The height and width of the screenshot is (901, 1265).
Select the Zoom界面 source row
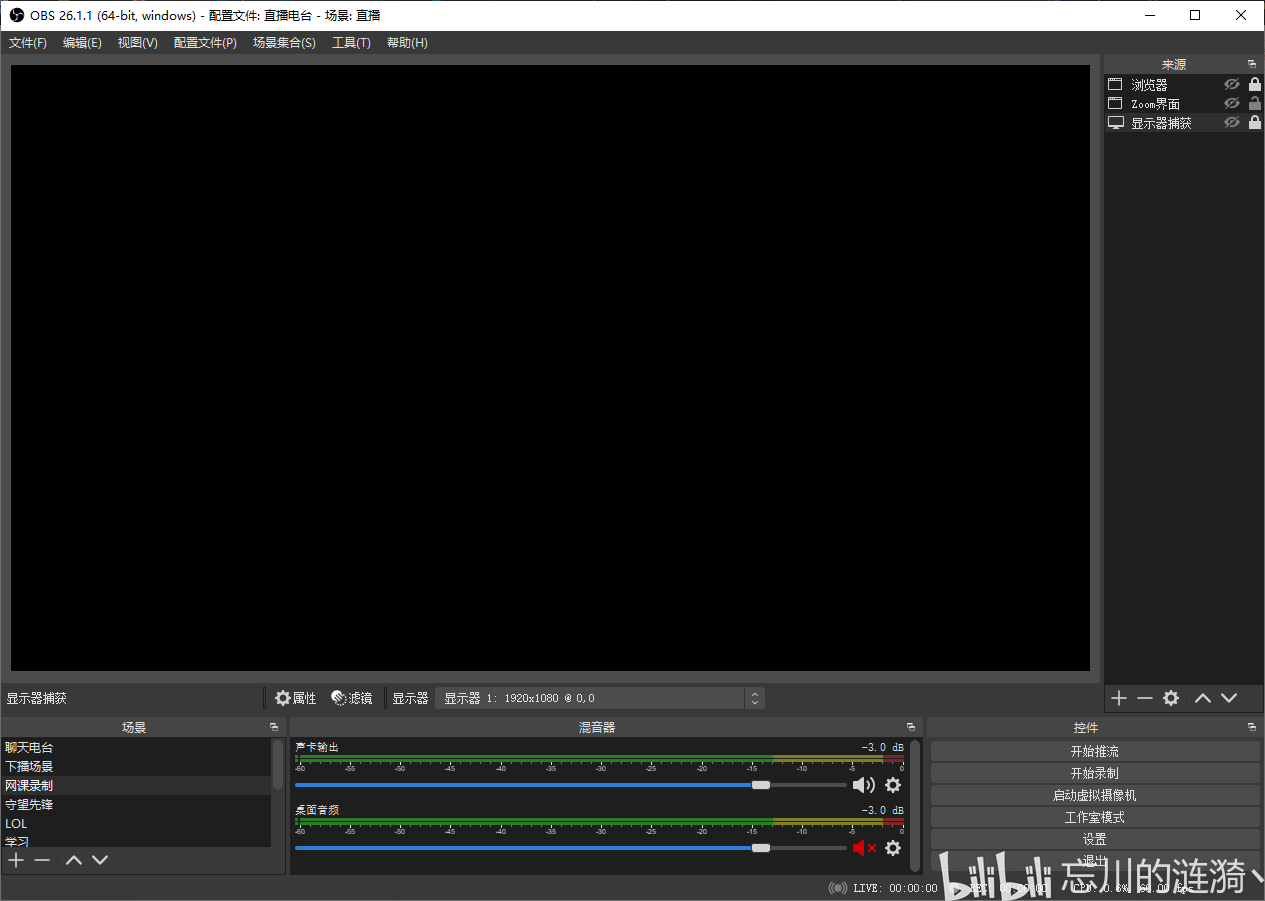[1184, 104]
